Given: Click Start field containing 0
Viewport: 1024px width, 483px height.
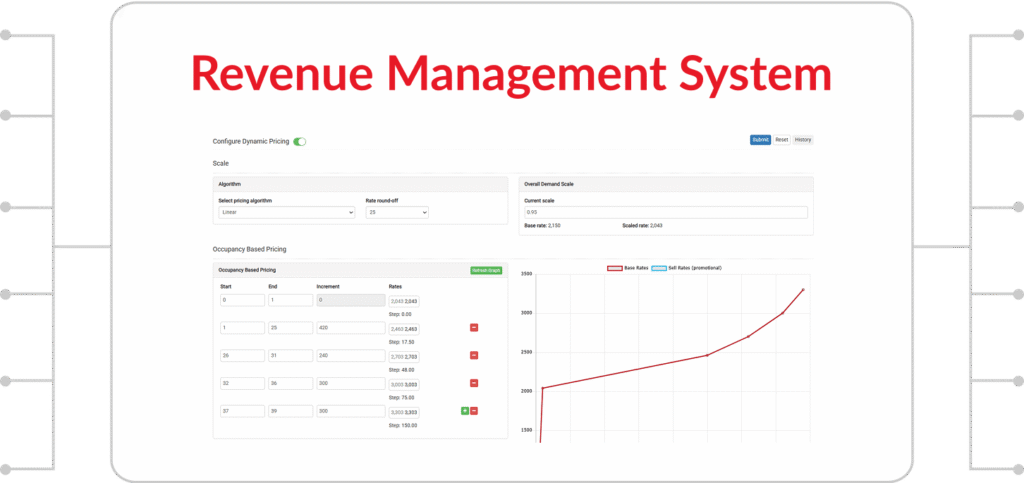Looking at the screenshot, I should pyautogui.click(x=242, y=300).
